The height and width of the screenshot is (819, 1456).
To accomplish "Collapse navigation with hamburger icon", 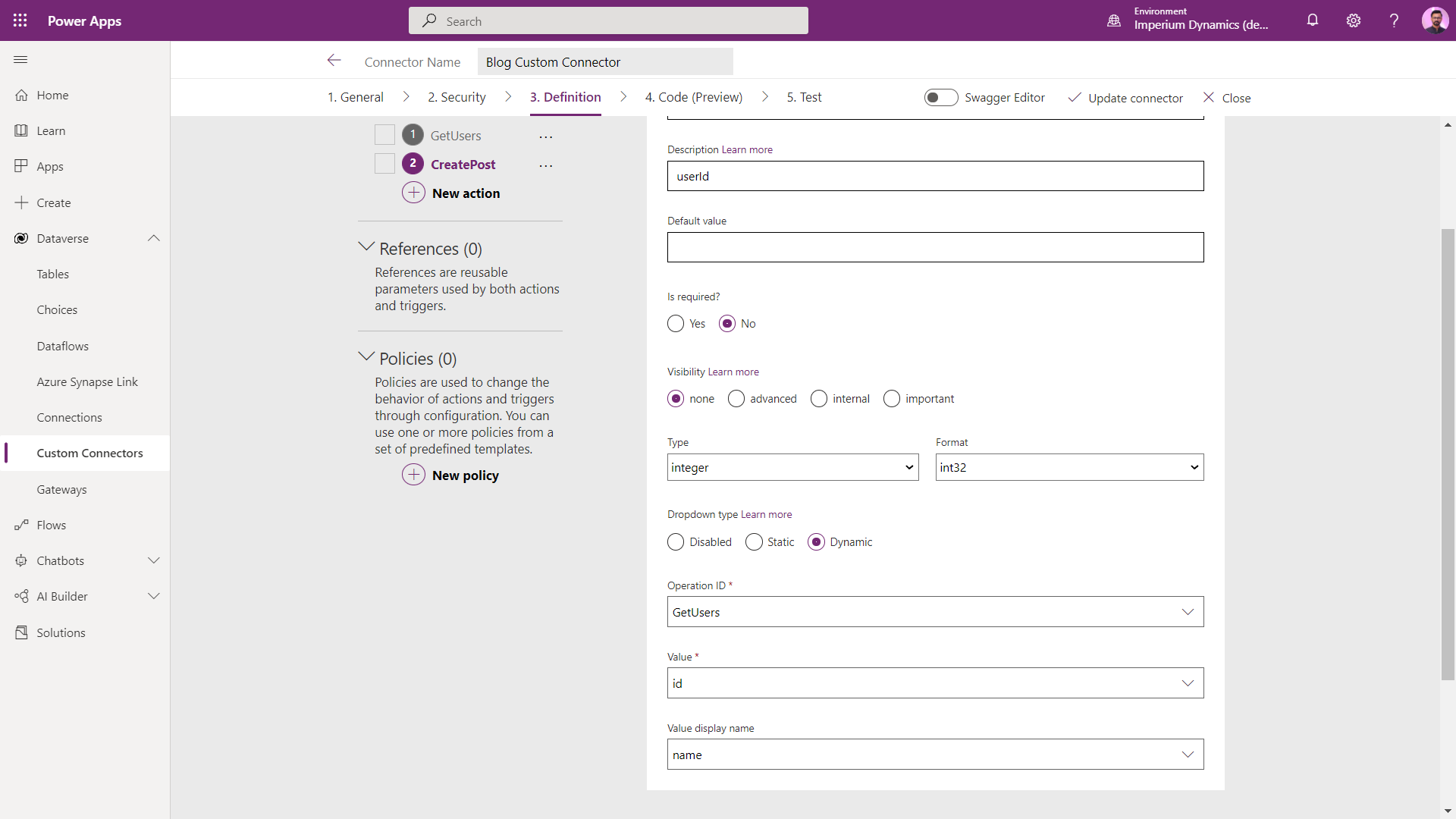I will point(20,59).
